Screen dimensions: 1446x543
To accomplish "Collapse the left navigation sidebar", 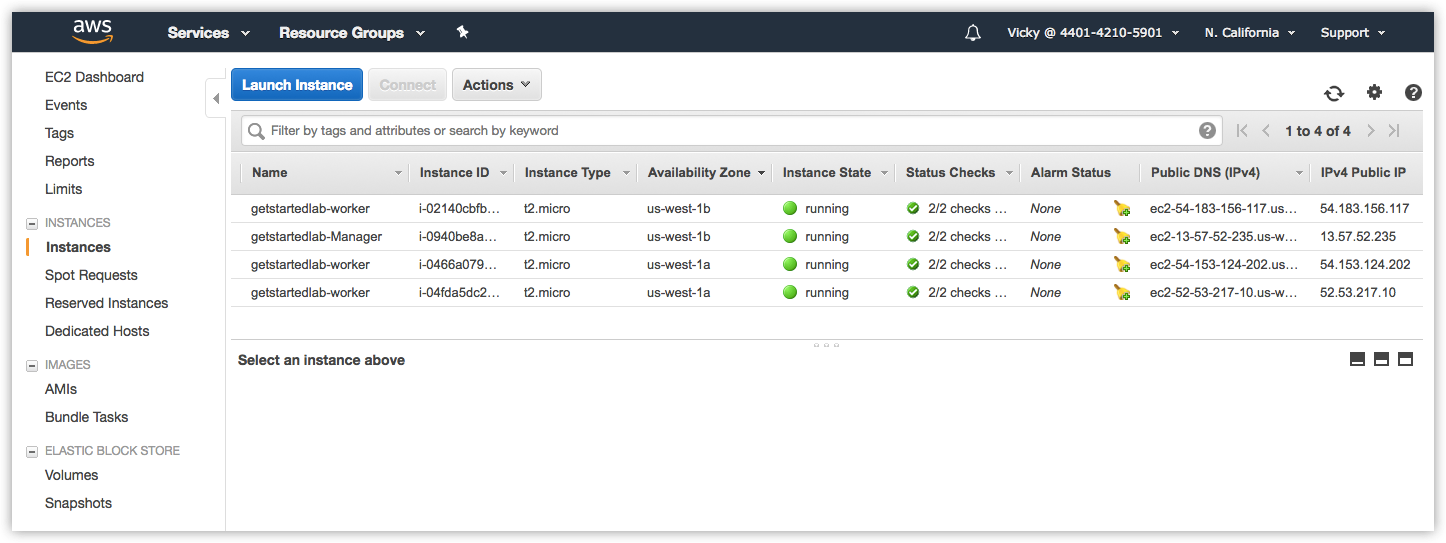I will (x=216, y=98).
